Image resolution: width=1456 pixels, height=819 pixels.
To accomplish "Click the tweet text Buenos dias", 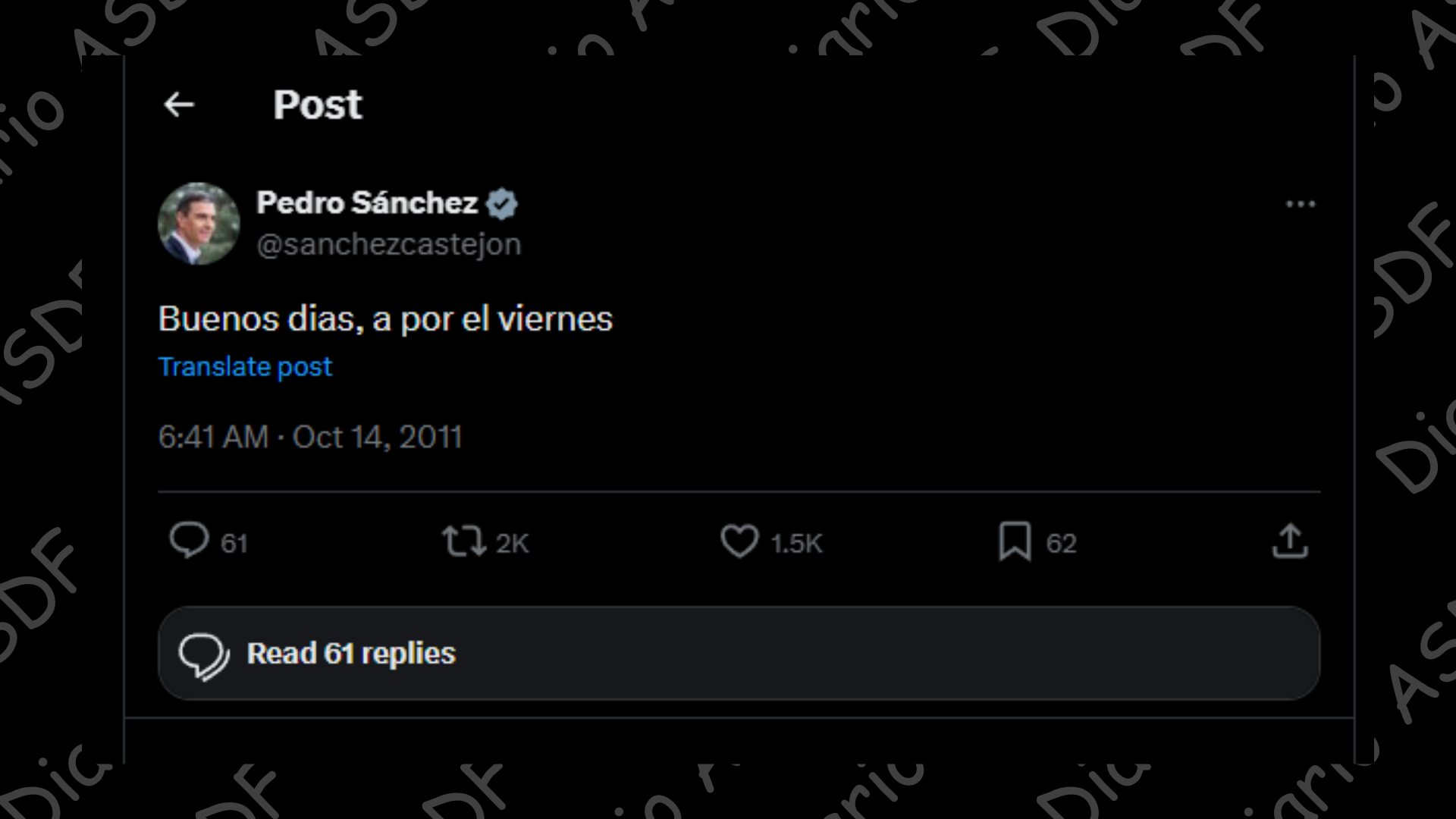I will [385, 319].
